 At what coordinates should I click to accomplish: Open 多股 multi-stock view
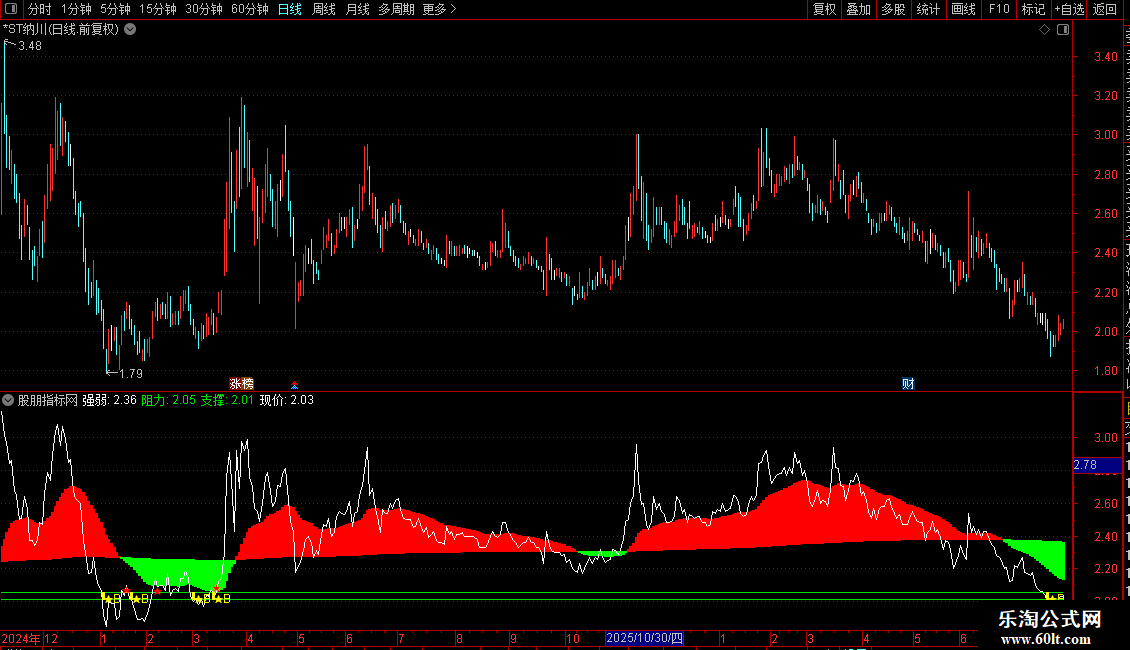pyautogui.click(x=893, y=9)
